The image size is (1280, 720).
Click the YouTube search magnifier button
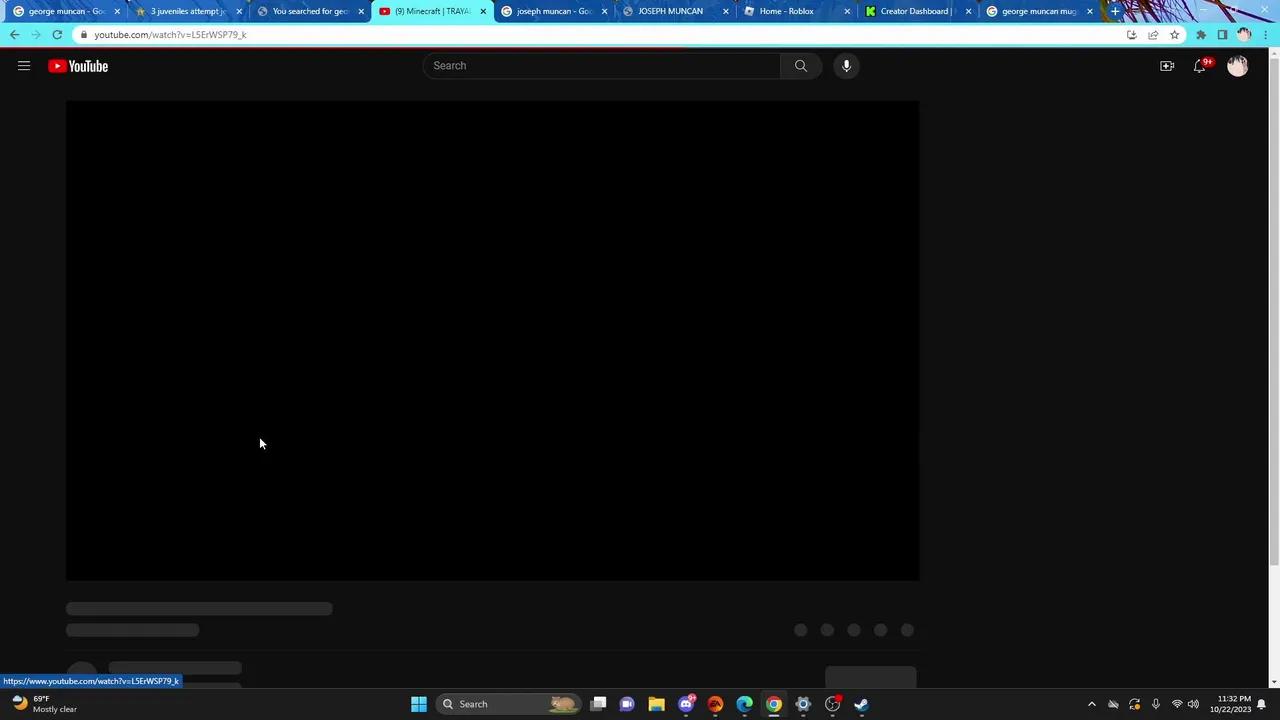pyautogui.click(x=800, y=65)
